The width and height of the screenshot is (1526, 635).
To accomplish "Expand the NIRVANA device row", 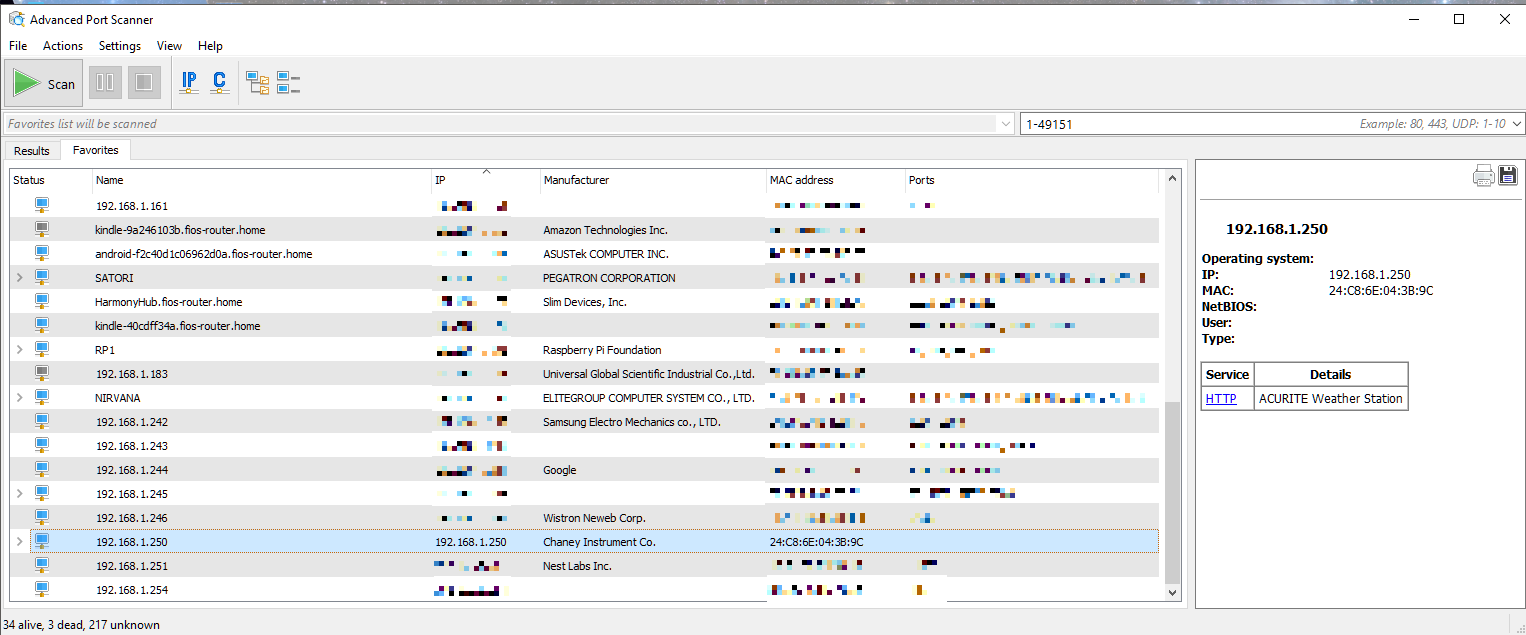I will [x=18, y=397].
